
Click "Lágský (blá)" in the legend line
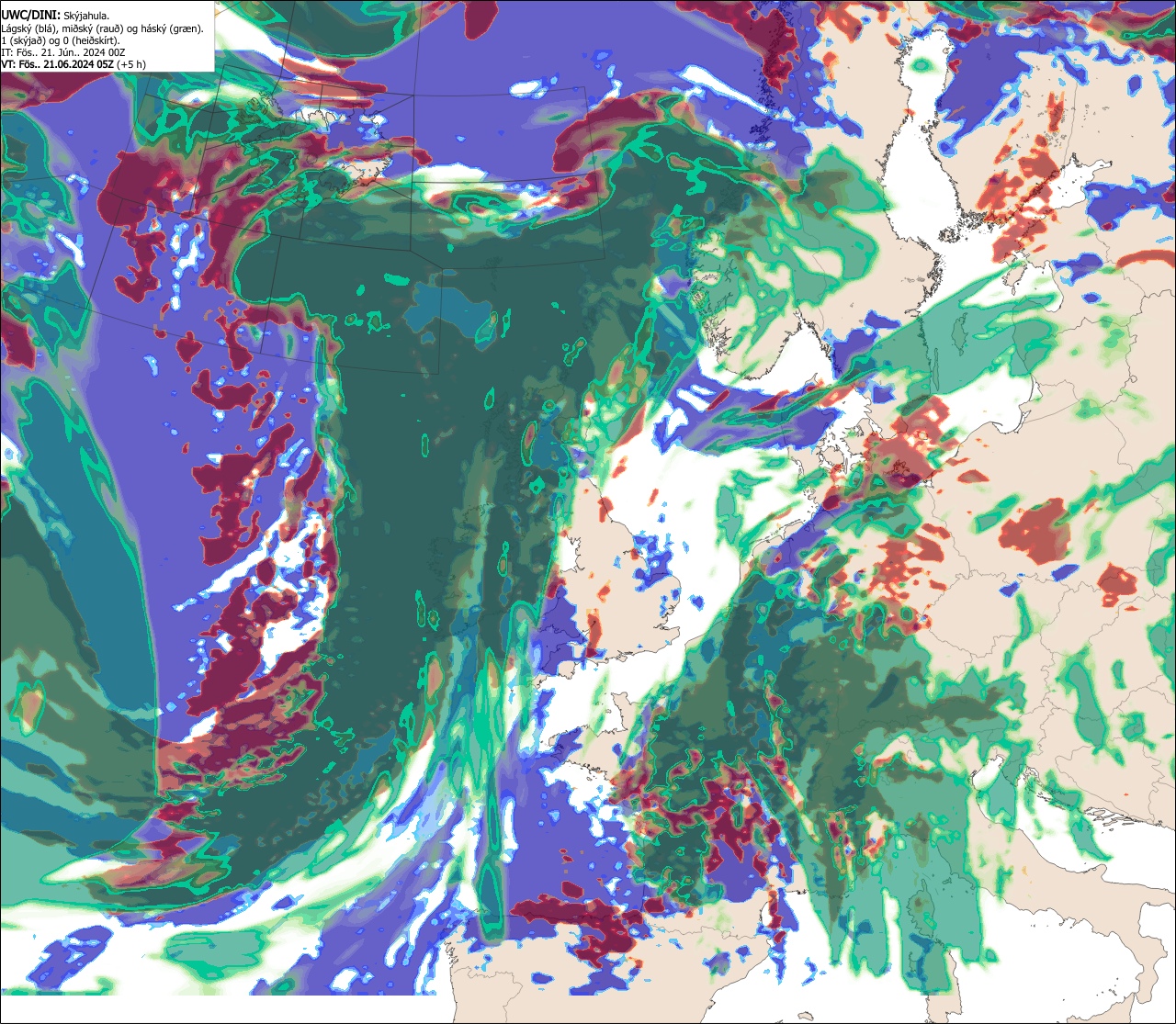coord(28,29)
